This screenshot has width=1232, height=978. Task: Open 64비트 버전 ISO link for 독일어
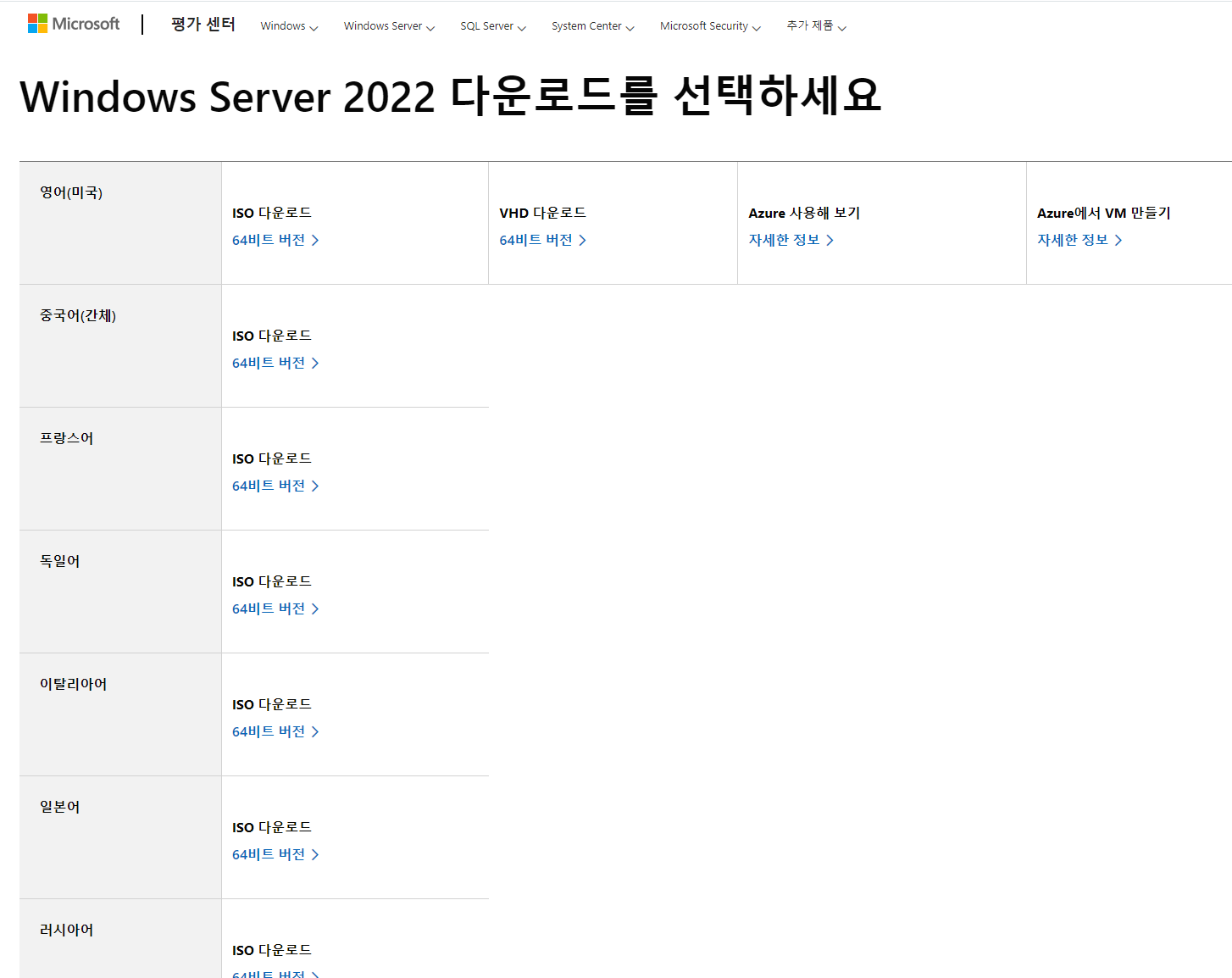coord(275,608)
